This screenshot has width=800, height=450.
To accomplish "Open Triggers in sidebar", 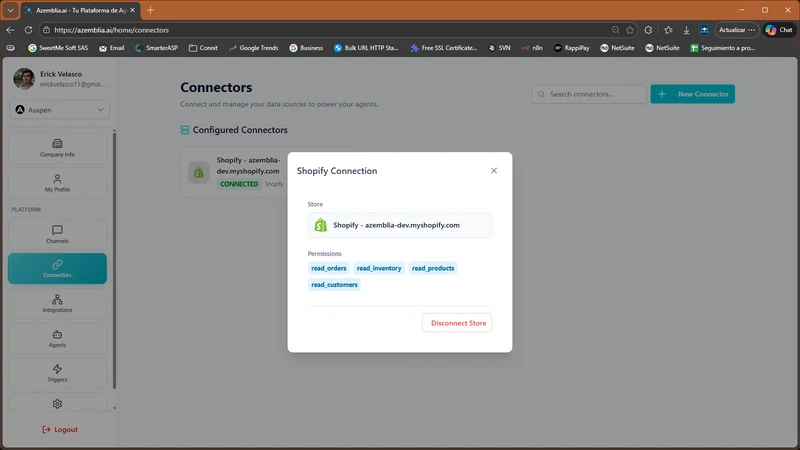I will click(x=57, y=373).
